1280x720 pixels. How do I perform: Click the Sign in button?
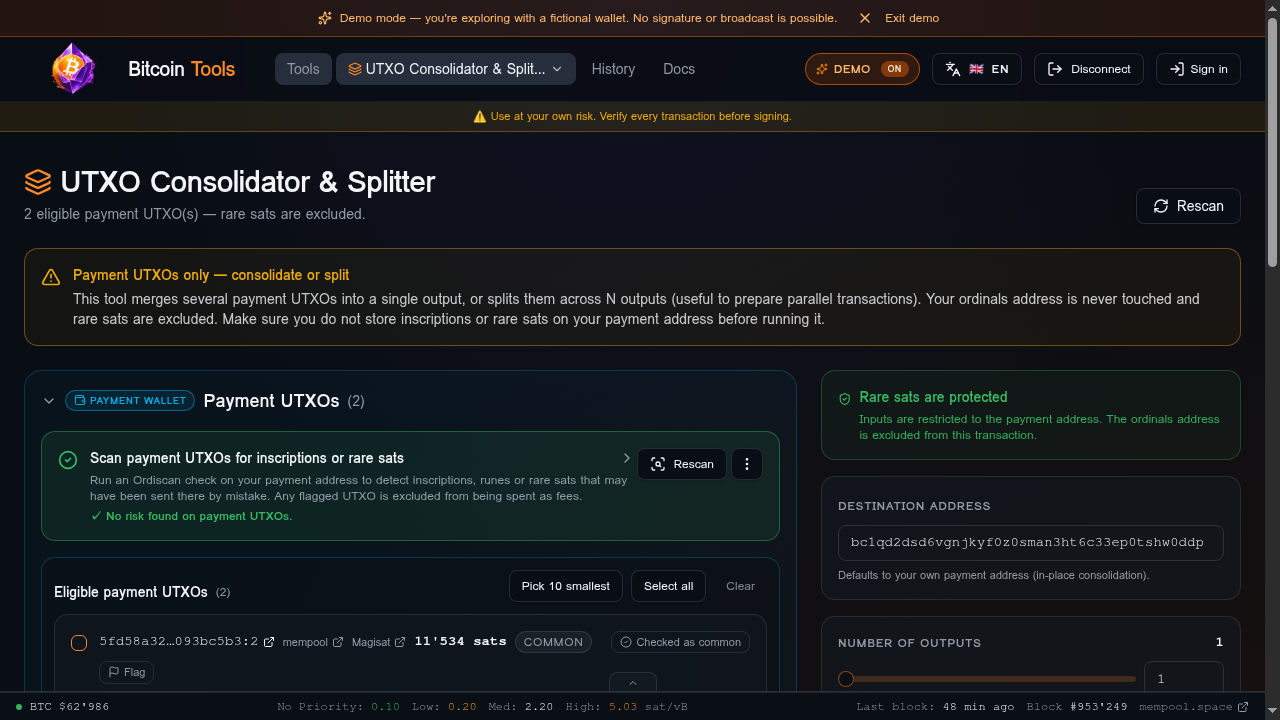1198,69
